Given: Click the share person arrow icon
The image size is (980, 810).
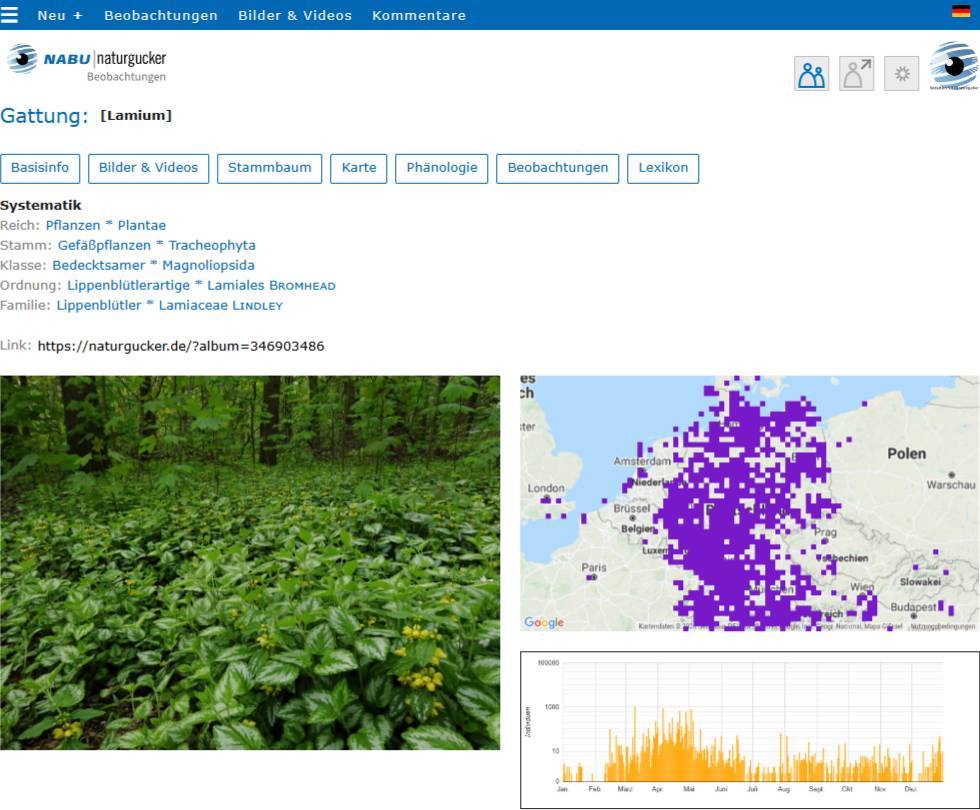Looking at the screenshot, I should point(856,74).
